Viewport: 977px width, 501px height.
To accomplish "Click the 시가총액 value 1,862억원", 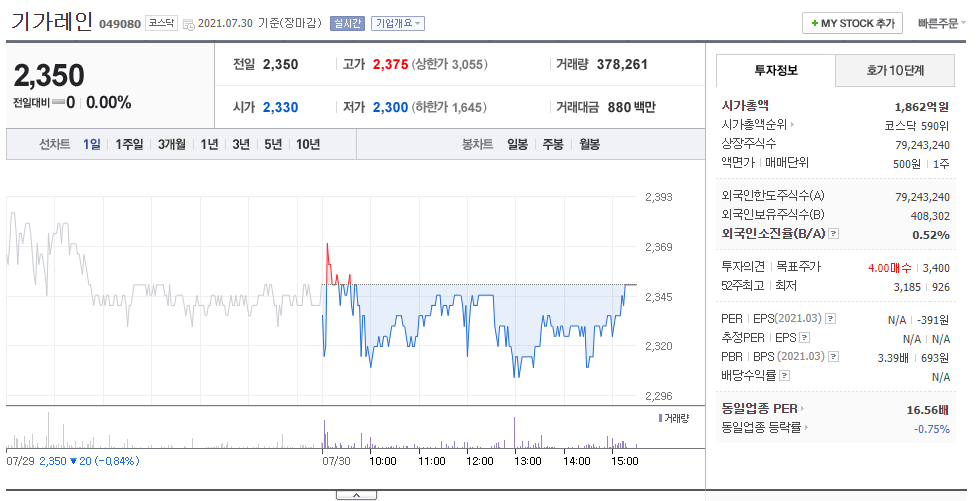I will pyautogui.click(x=922, y=107).
